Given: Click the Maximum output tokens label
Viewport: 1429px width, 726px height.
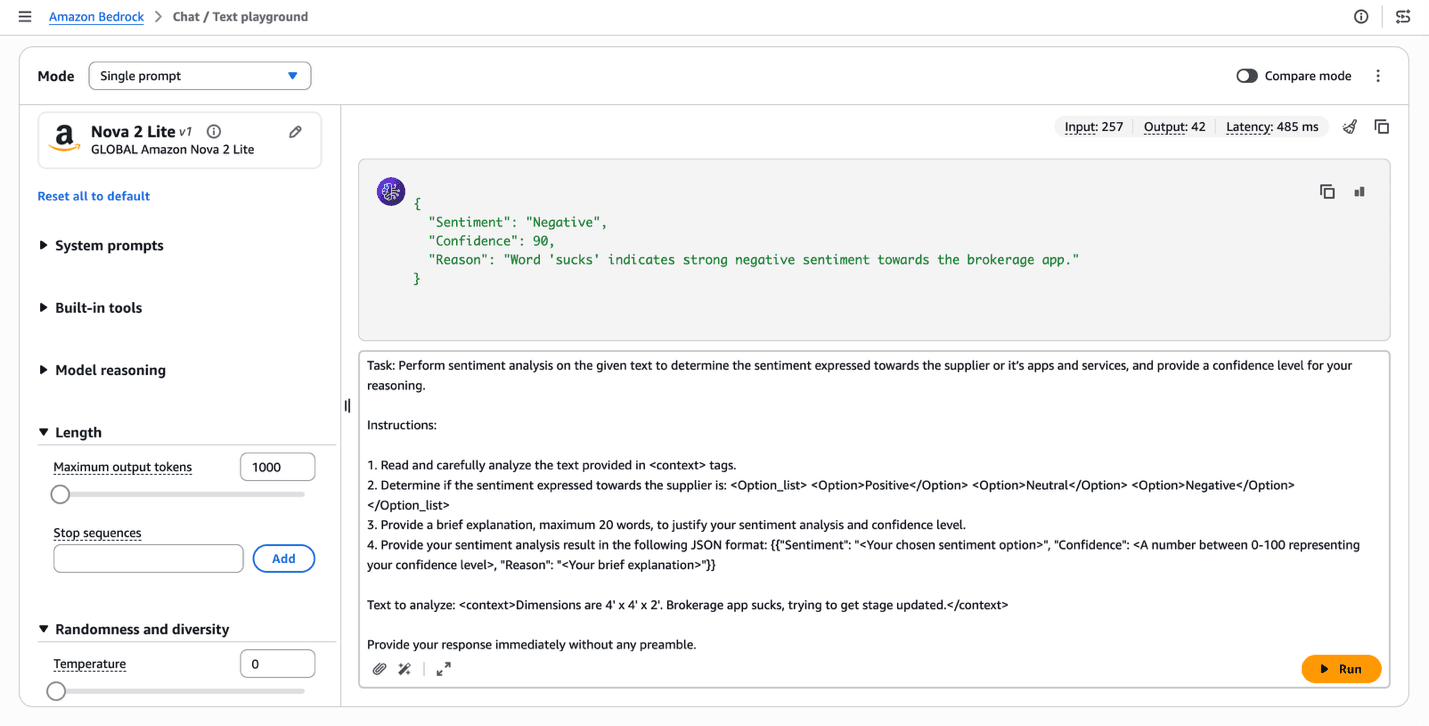Looking at the screenshot, I should (123, 467).
